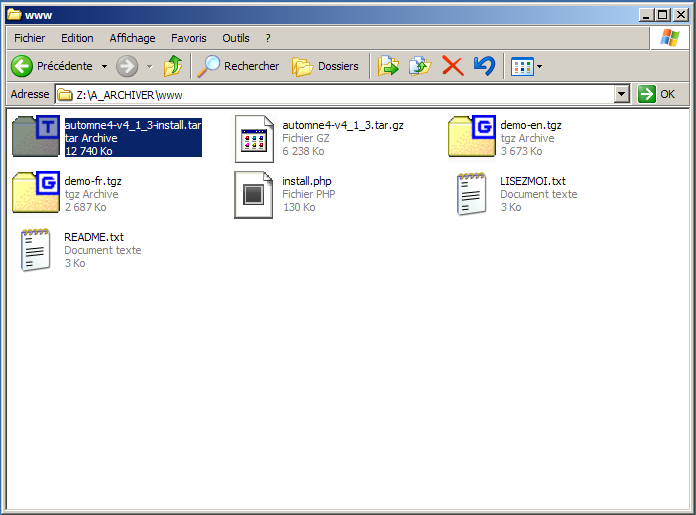Viewport: 696px width, 515px height.
Task: Click the address field Z:\A_ARCHIVER\www
Action: tap(335, 95)
